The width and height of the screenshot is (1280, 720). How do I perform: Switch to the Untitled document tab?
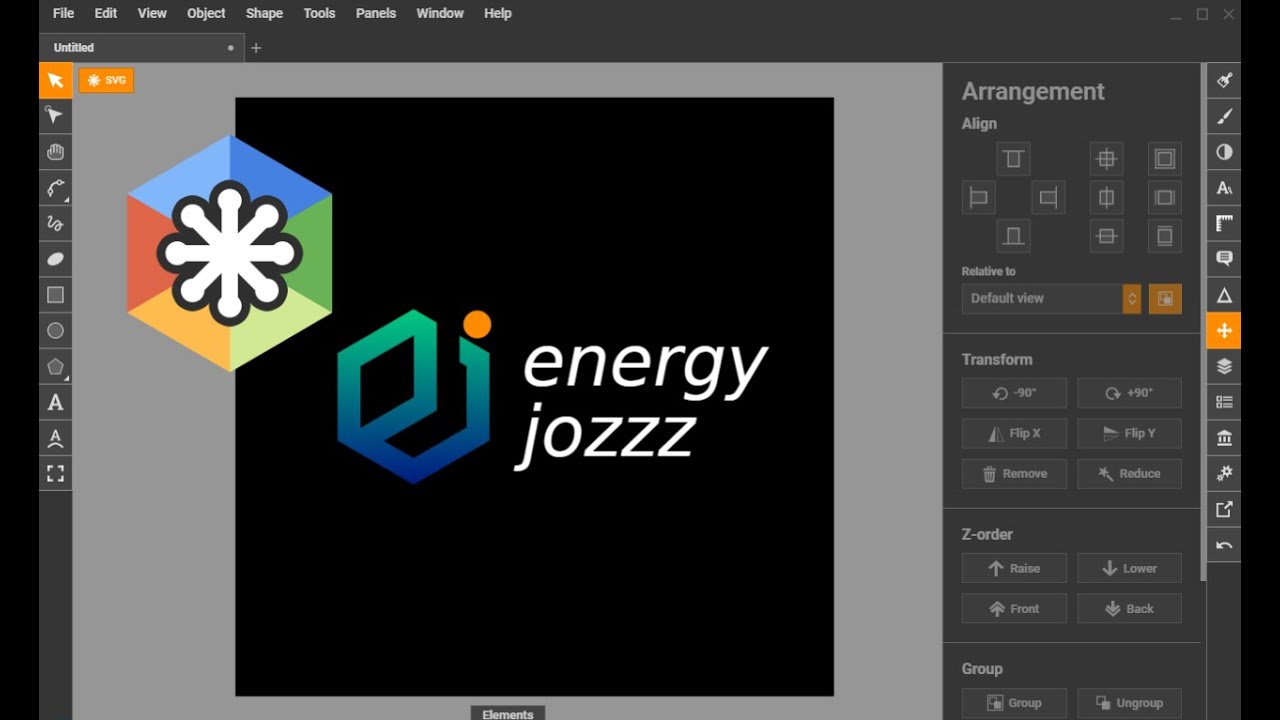coord(141,47)
